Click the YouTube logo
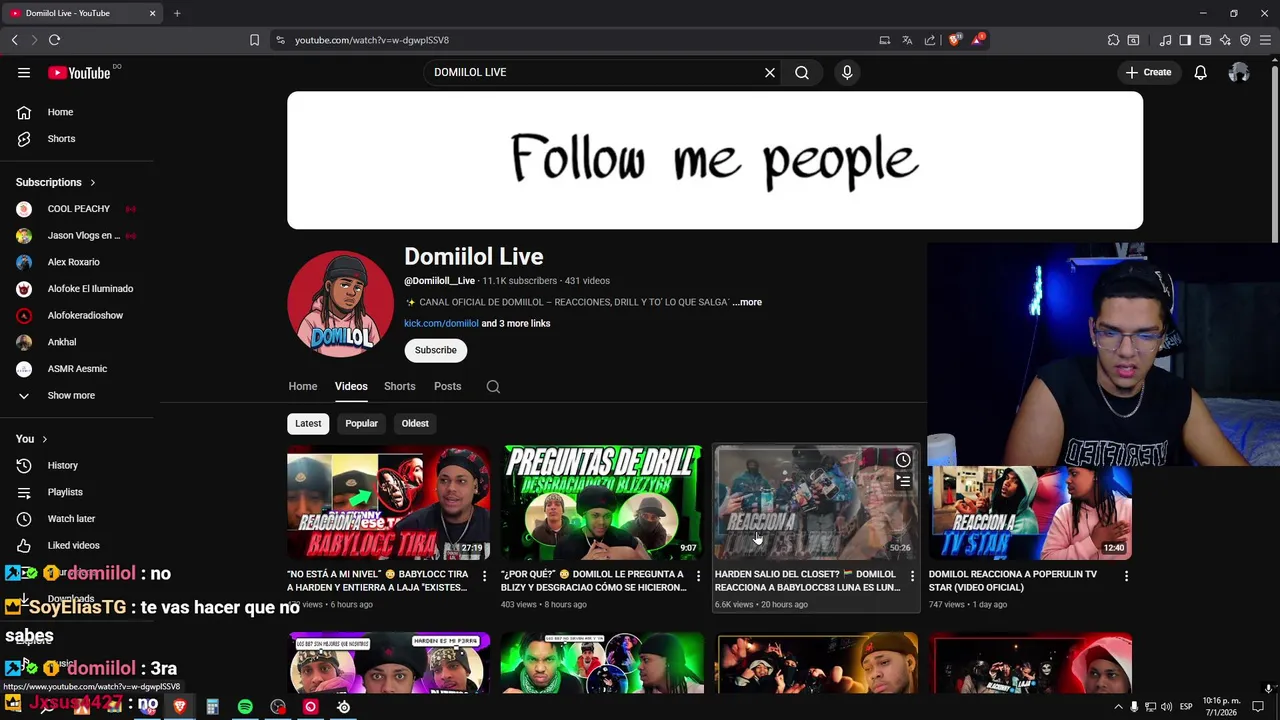The image size is (1280, 720). [79, 72]
